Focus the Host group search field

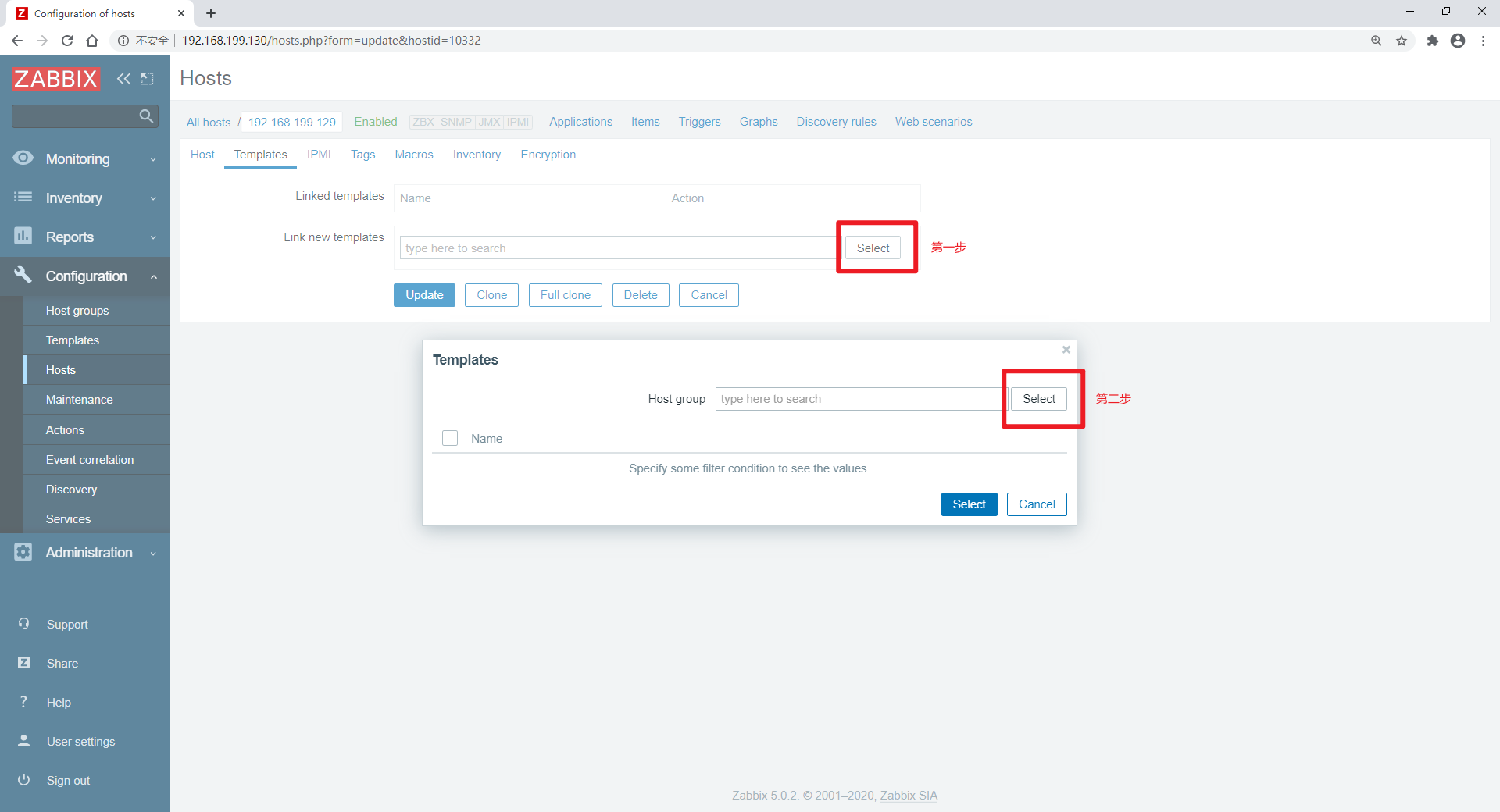click(x=860, y=399)
